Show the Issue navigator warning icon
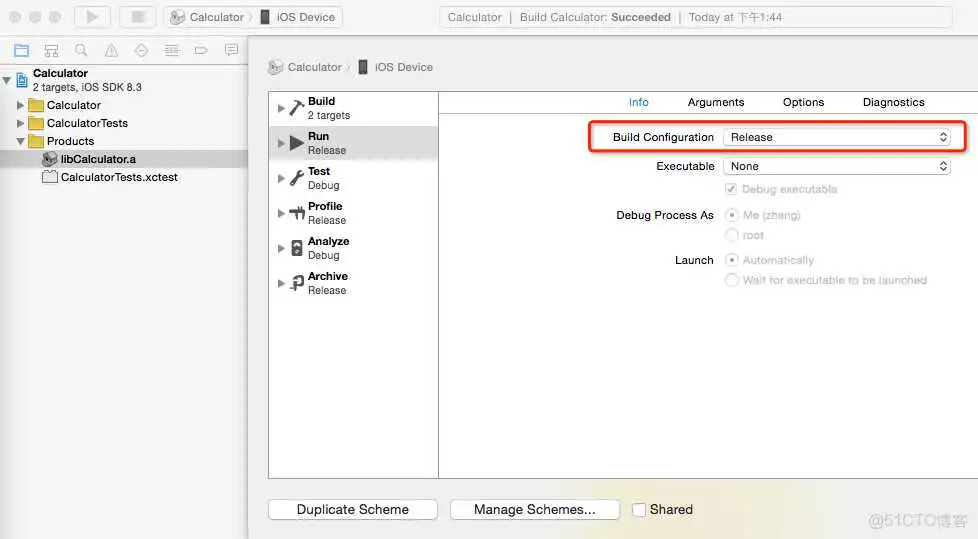The width and height of the screenshot is (978, 539). (x=111, y=50)
